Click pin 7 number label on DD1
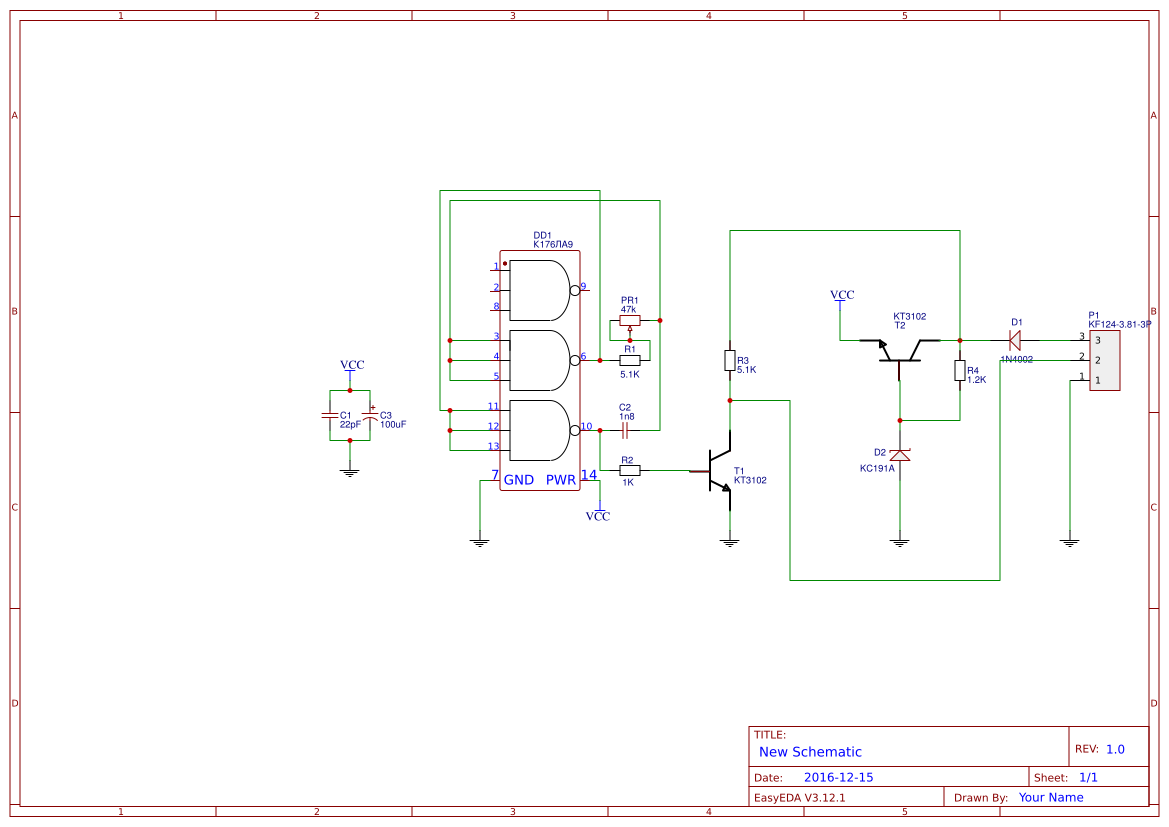1169x827 pixels. click(x=494, y=475)
